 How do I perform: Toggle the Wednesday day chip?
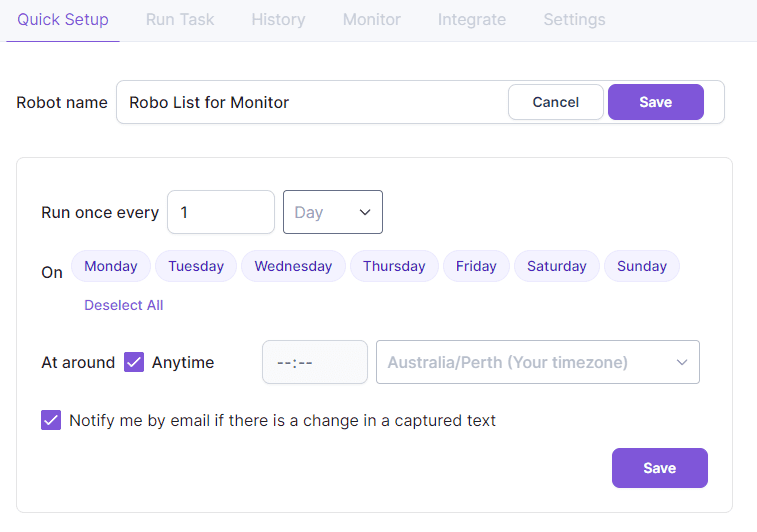(x=293, y=266)
